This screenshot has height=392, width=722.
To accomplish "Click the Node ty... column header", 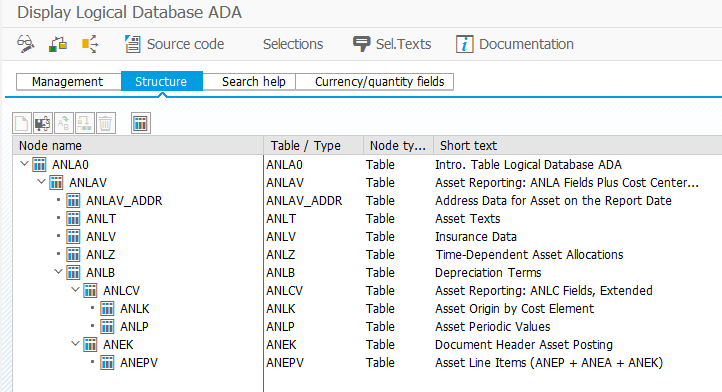I will (398, 146).
